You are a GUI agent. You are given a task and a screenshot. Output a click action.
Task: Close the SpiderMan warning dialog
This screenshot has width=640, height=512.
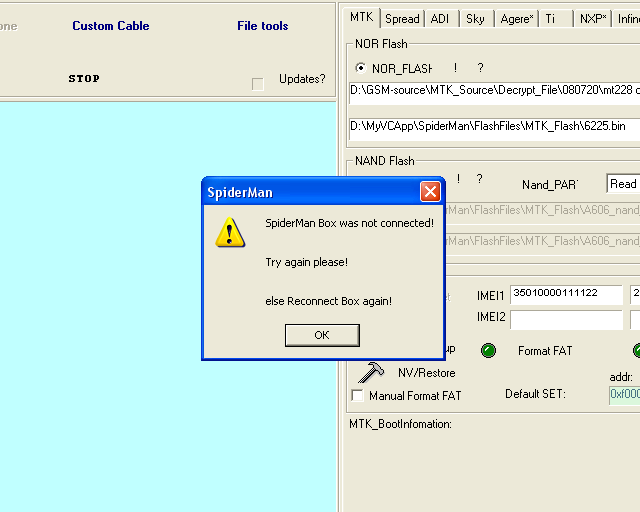click(x=430, y=191)
